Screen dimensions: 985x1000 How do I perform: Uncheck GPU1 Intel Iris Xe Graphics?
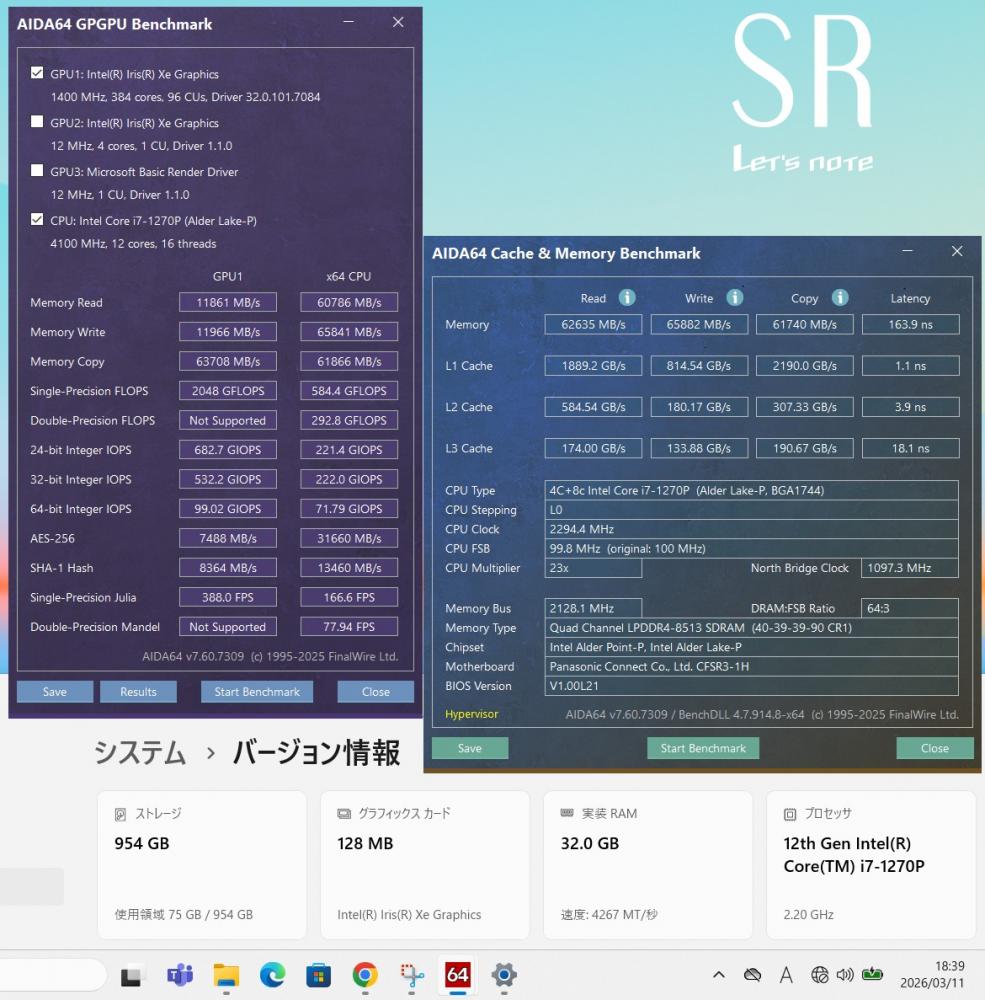point(37,73)
